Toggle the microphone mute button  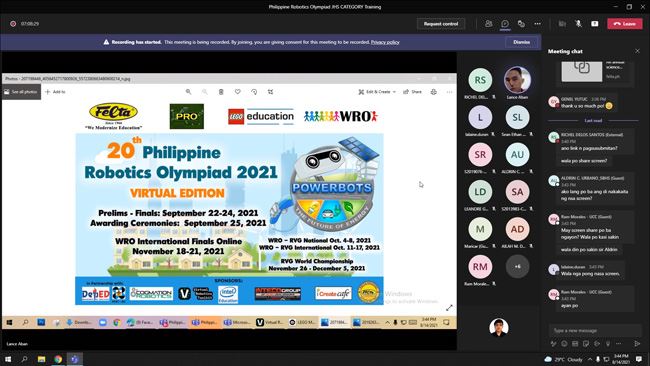point(578,24)
